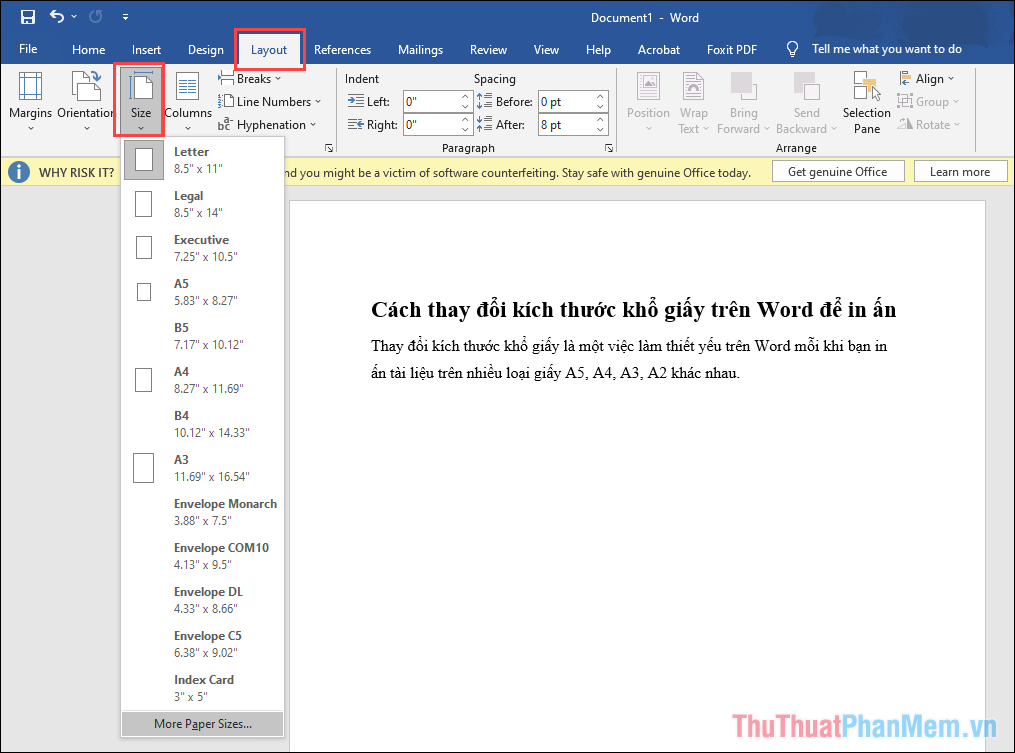Screen dimensions: 1015x753
Task: Open the Line Numbers dropdown
Action: pos(271,101)
